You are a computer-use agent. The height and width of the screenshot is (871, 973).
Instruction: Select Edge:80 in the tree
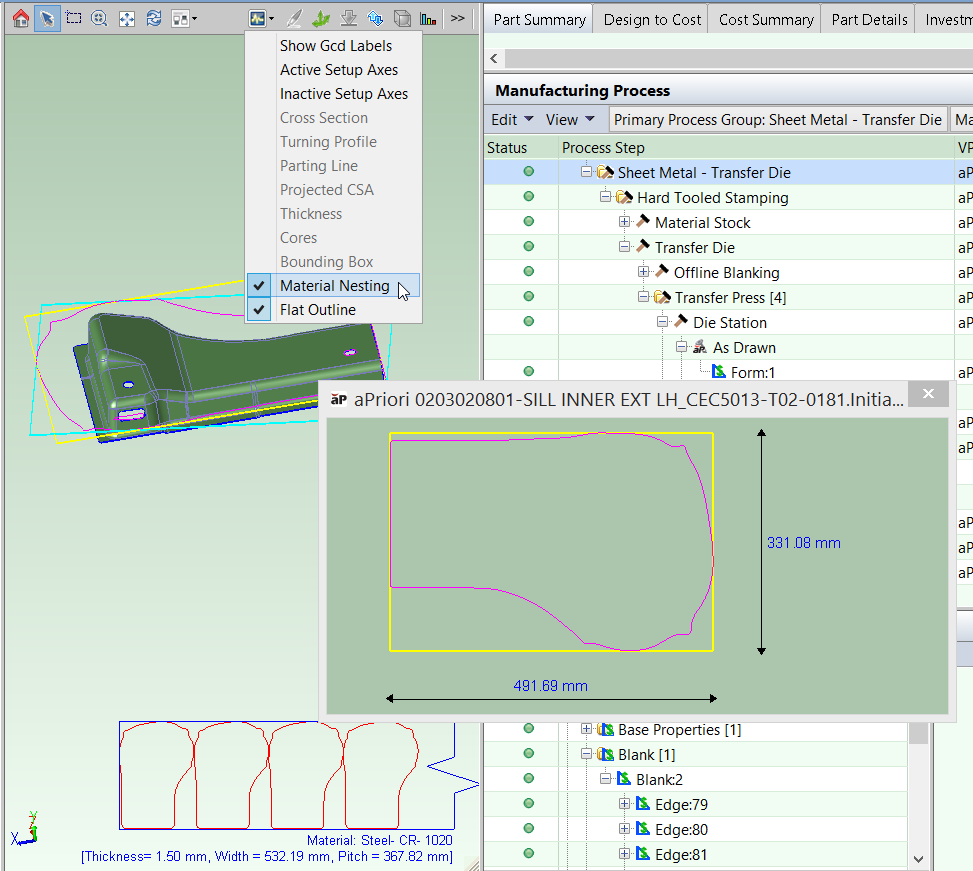684,829
